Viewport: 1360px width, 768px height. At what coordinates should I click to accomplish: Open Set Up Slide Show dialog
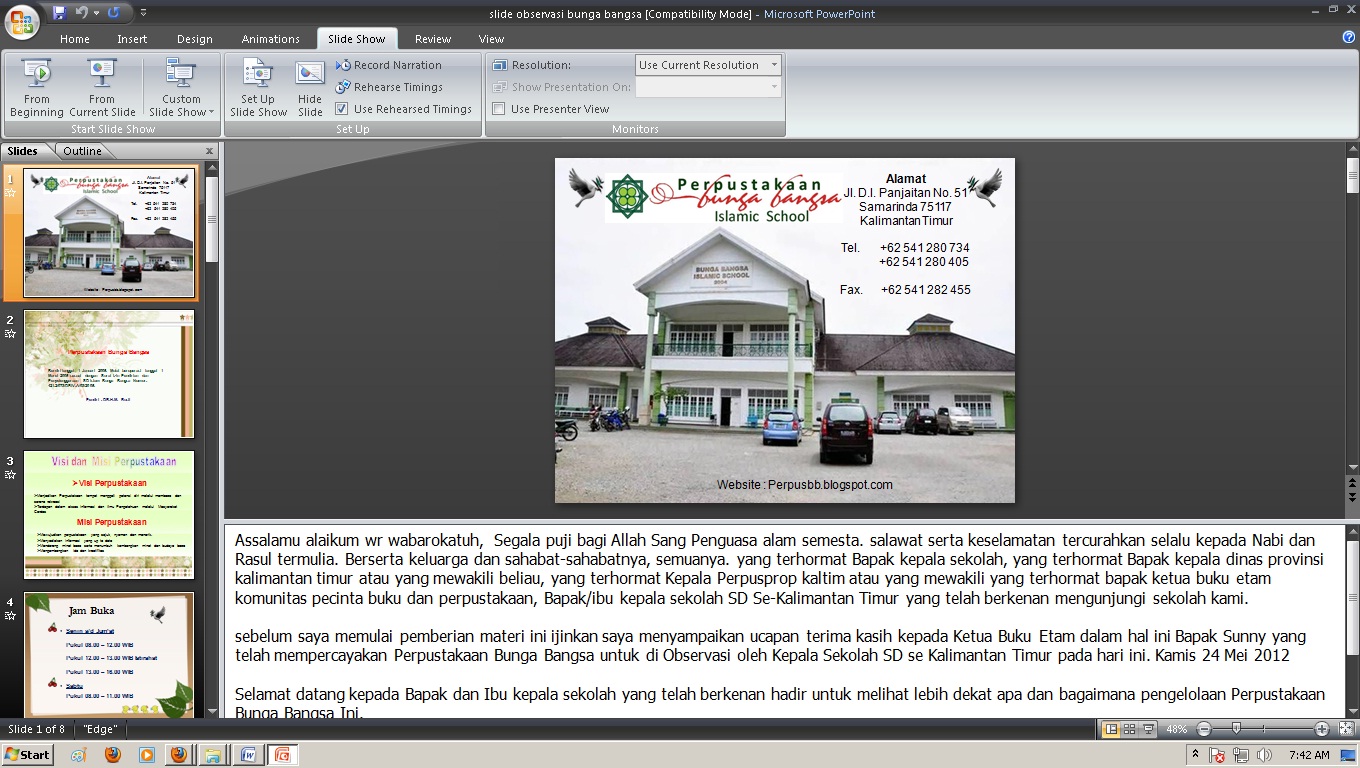coord(258,88)
